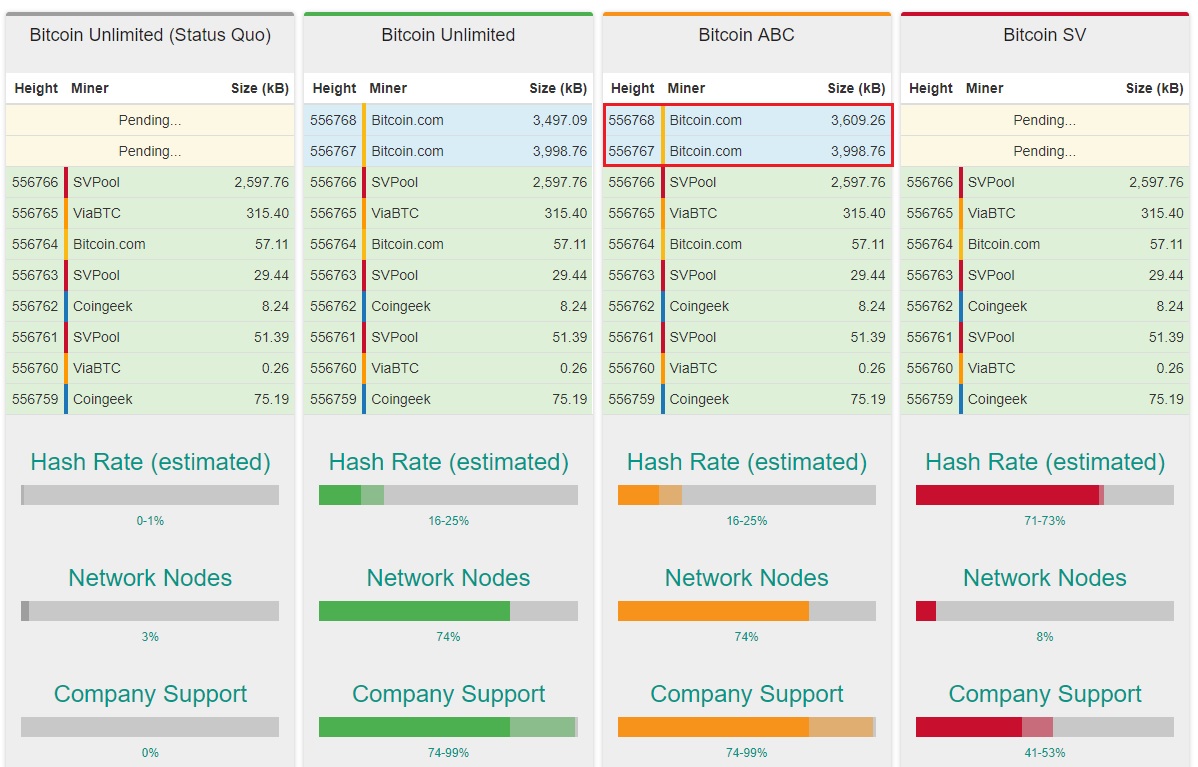This screenshot has width=1198, height=767.
Task: Select block 556767 row in Bitcoin Unlimited
Action: coord(448,151)
